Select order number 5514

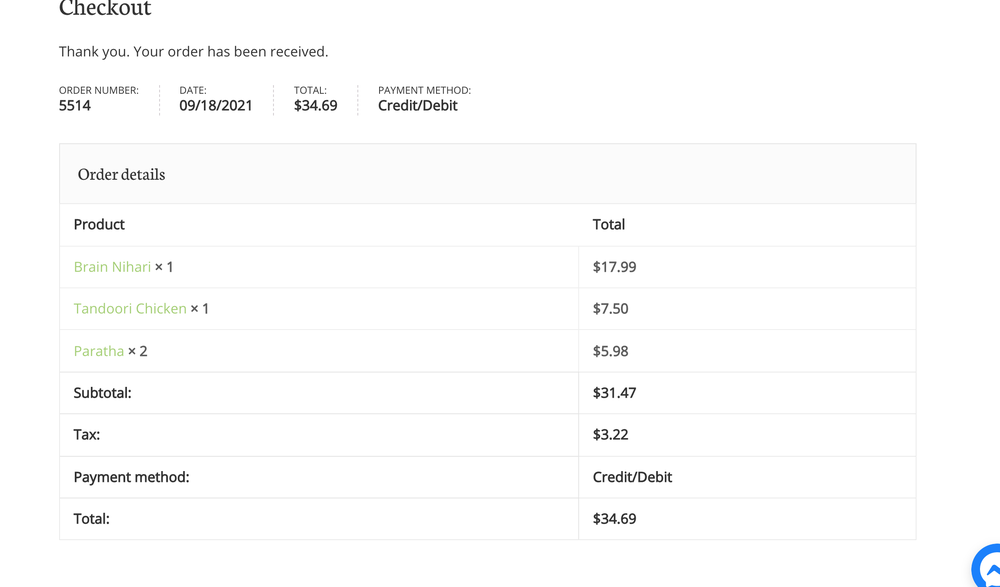click(x=75, y=106)
